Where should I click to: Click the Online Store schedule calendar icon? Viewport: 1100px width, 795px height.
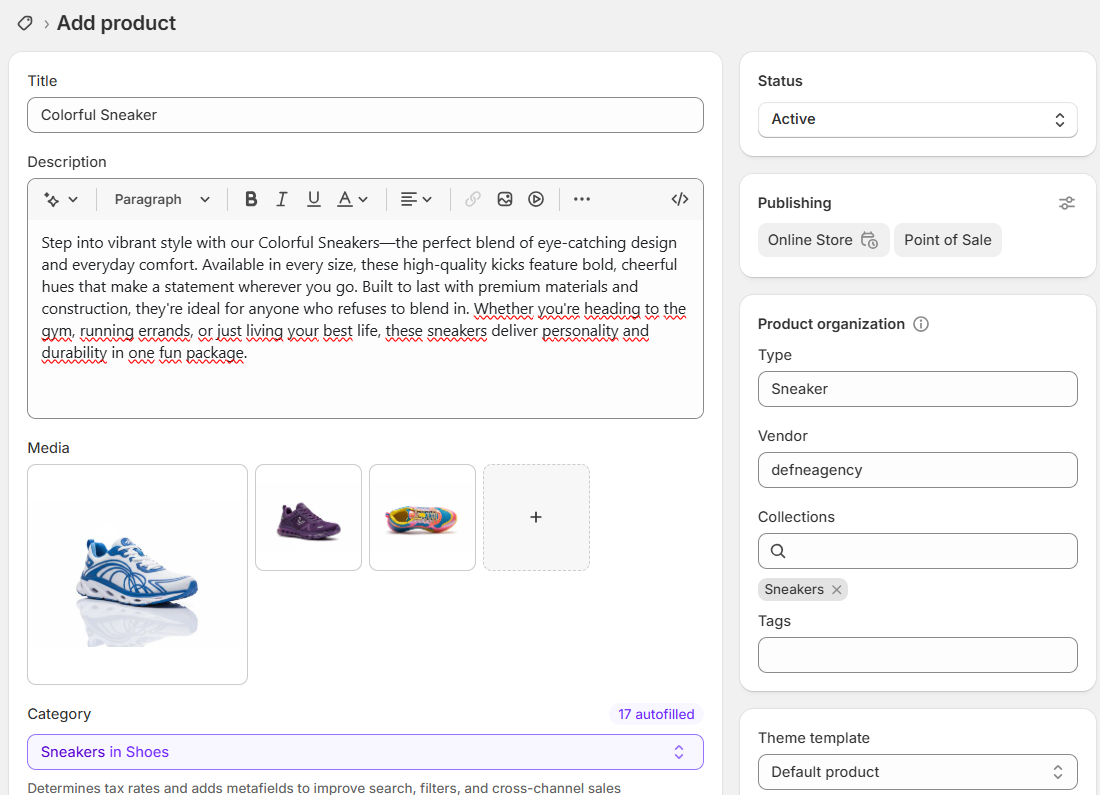[x=869, y=240]
